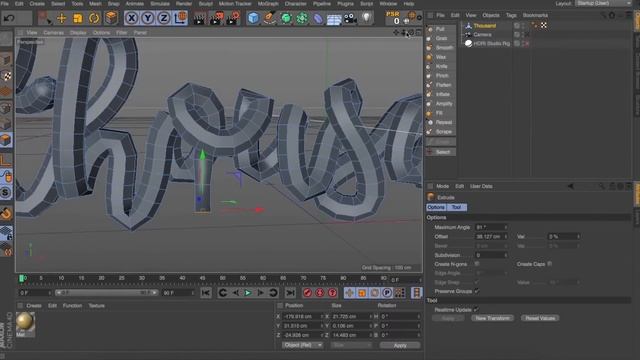Select the Camera object in the Object Manager

click(482, 35)
